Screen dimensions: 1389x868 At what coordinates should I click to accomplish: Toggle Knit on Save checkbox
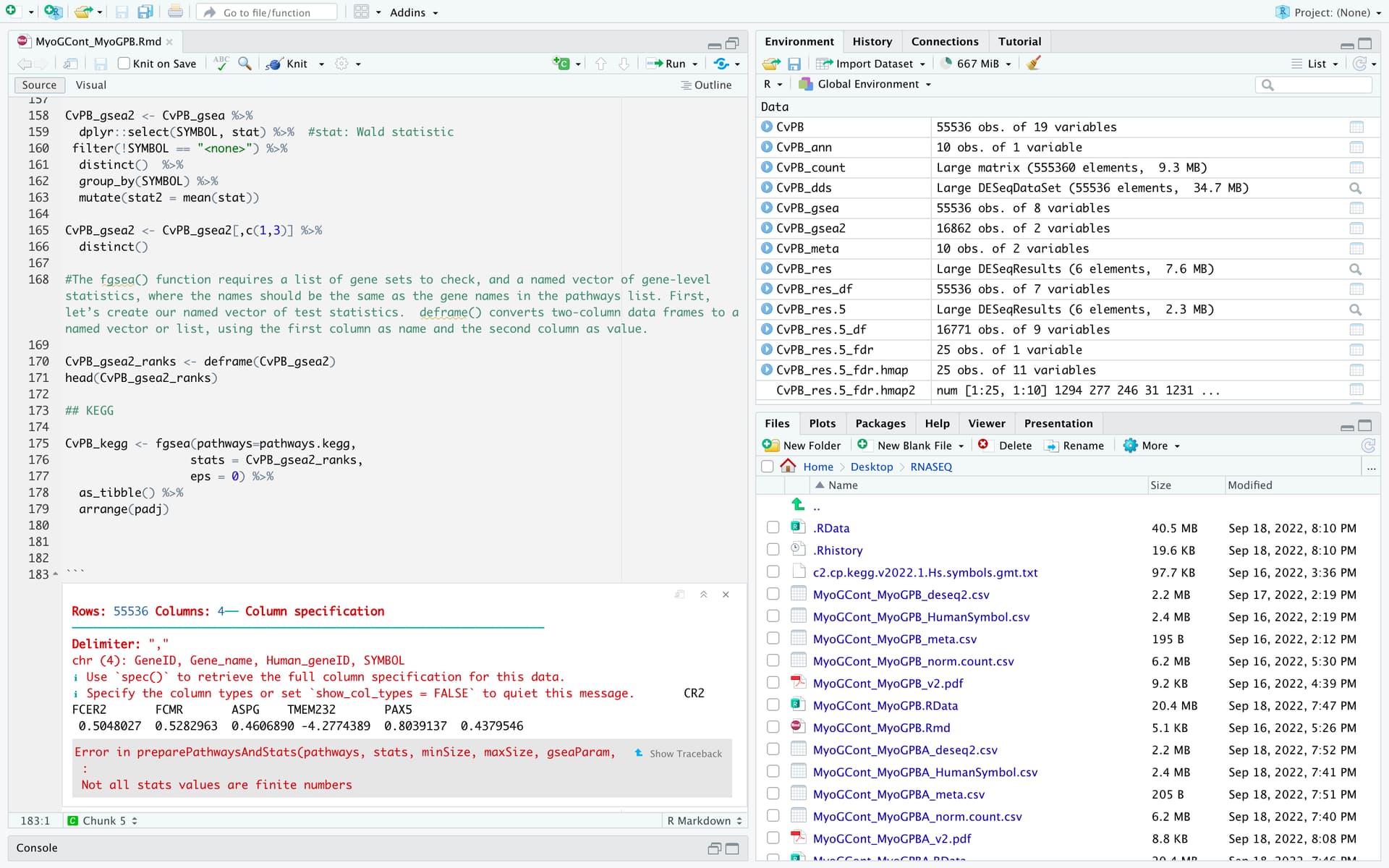[124, 64]
